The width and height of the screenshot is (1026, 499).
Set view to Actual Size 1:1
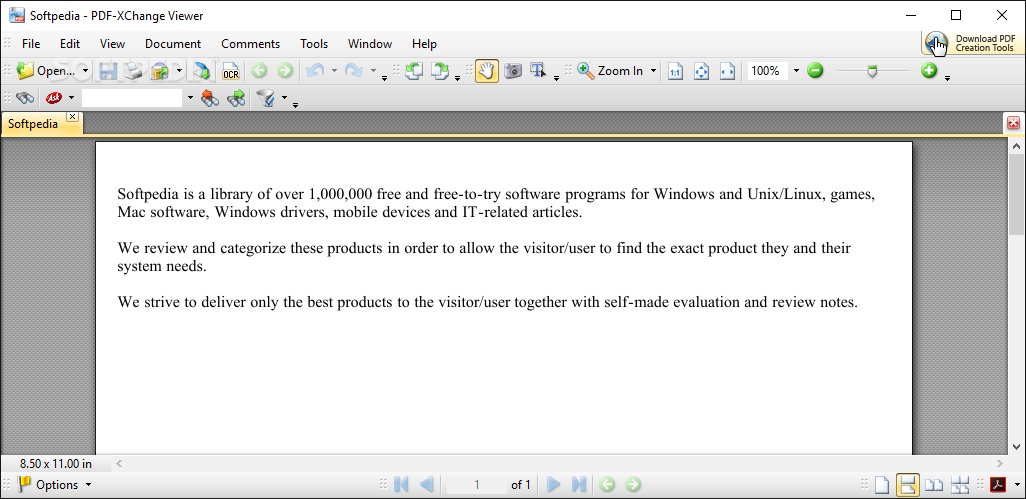(x=675, y=71)
